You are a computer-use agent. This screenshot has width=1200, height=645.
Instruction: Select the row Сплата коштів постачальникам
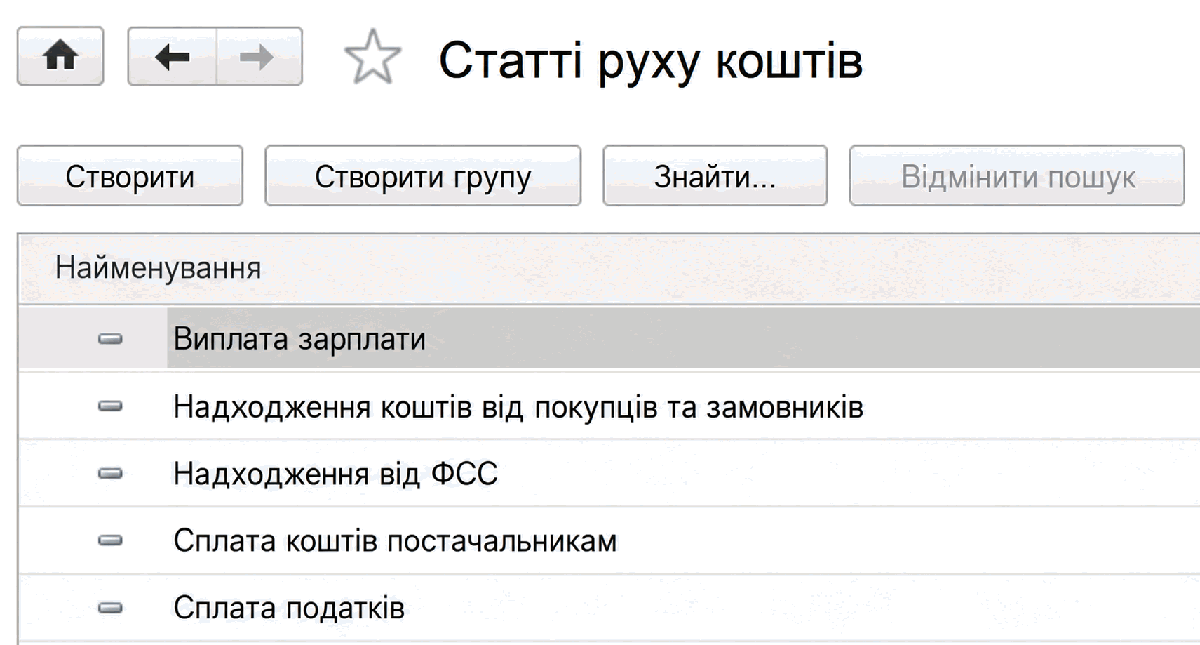609,541
